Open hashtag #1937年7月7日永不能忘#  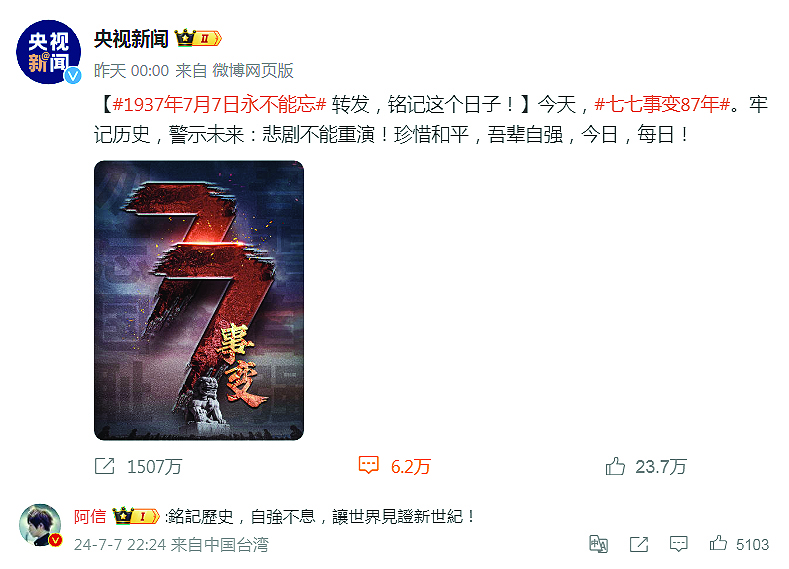pyautogui.click(x=220, y=104)
